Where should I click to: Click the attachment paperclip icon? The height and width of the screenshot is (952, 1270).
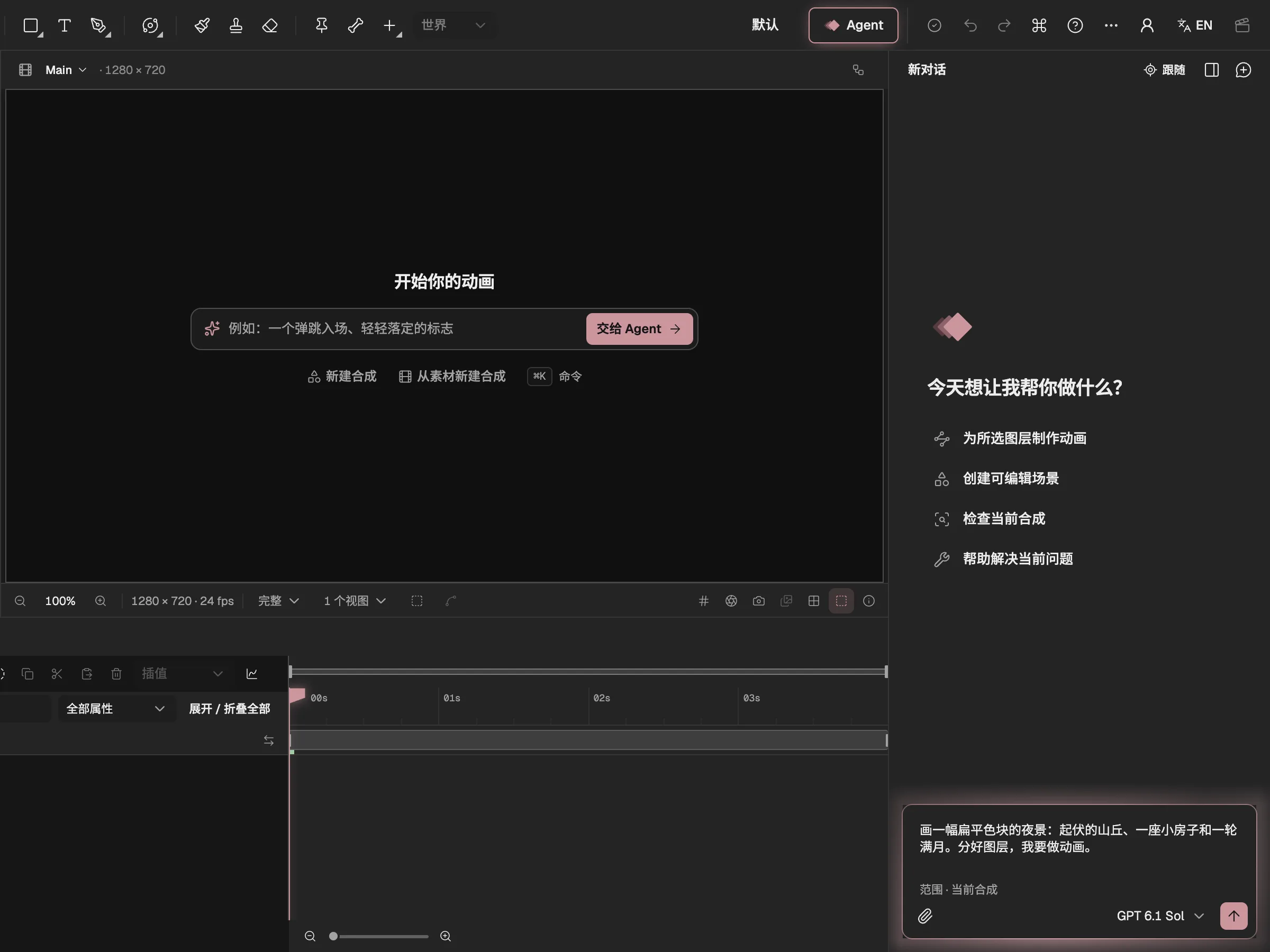(925, 916)
